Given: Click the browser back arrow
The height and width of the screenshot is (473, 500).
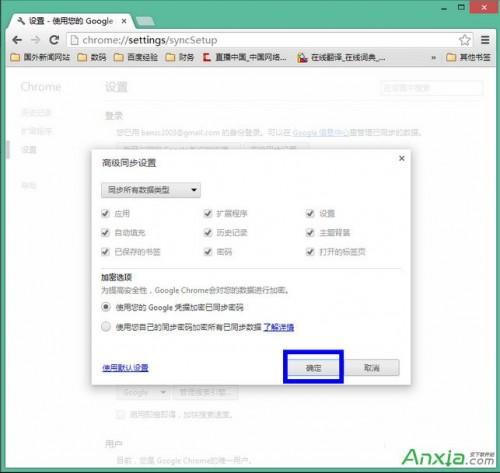Looking at the screenshot, I should (17, 40).
